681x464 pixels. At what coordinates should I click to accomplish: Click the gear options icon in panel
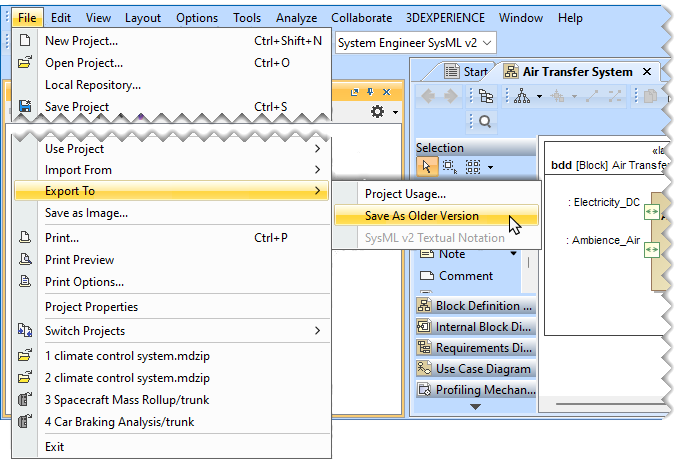pos(377,112)
